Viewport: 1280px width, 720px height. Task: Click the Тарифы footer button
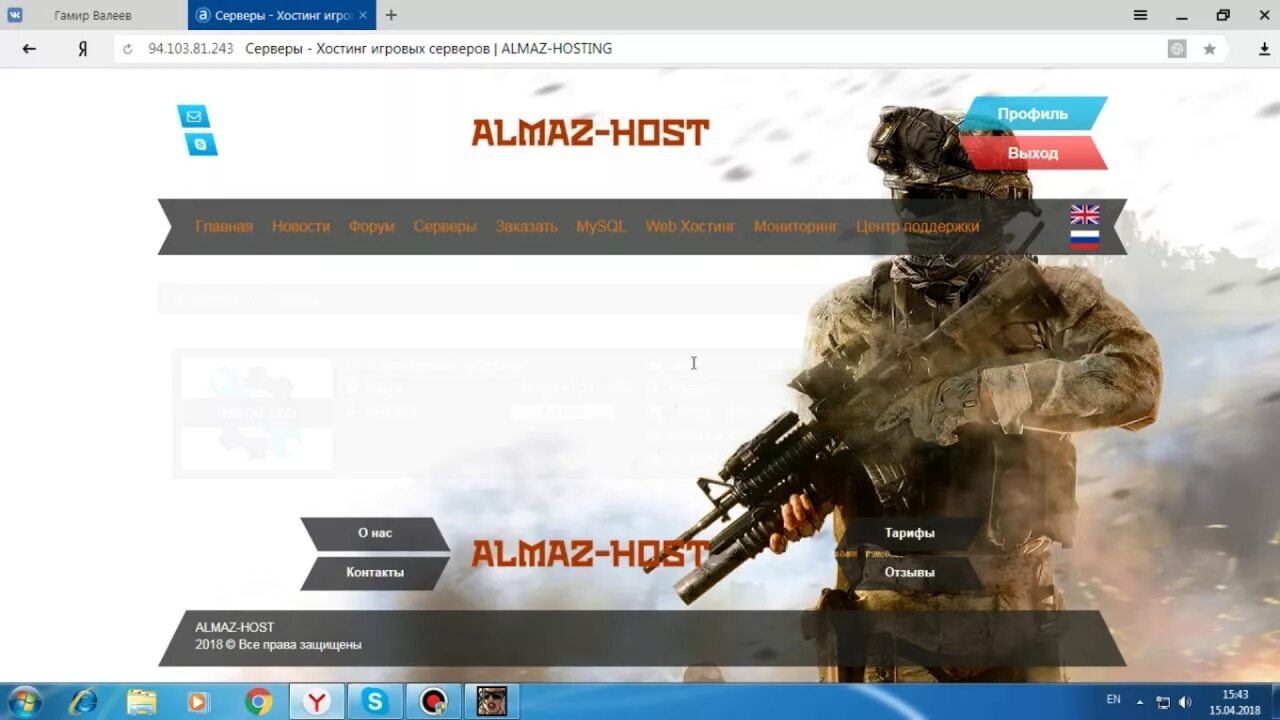coord(909,533)
